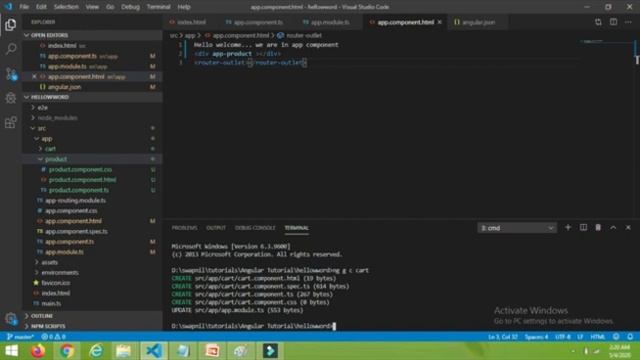This screenshot has width=640, height=360.
Task: Kill the terminal with trash icon
Action: point(598,227)
